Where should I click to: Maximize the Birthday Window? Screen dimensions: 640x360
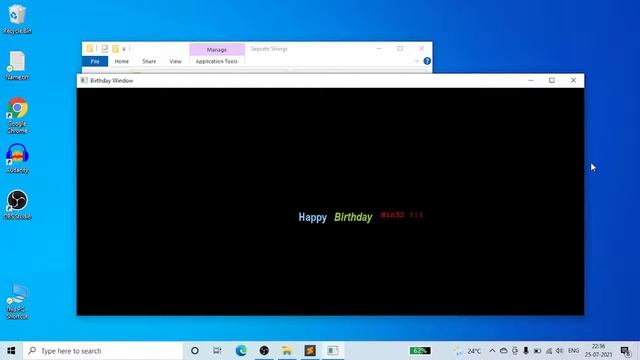point(552,80)
